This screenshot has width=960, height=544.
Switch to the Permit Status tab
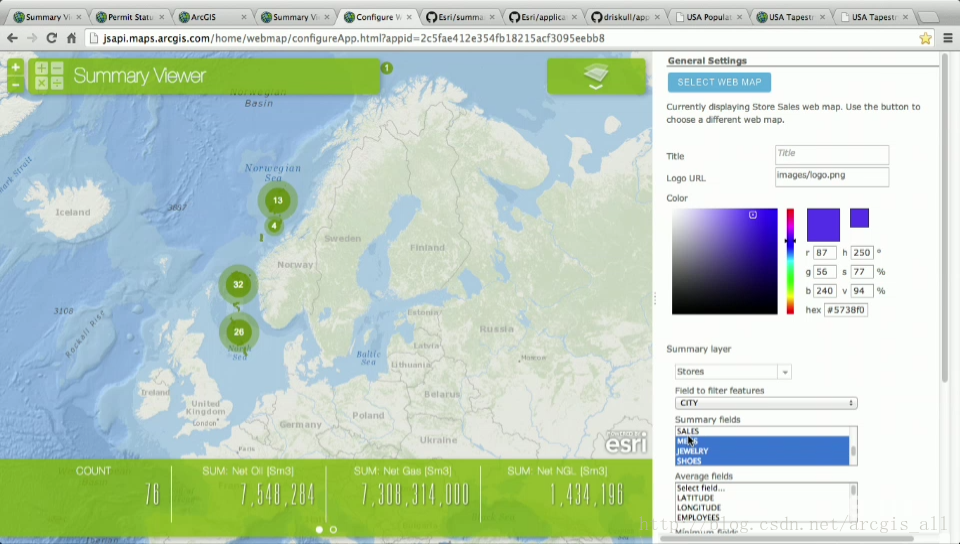(x=130, y=17)
